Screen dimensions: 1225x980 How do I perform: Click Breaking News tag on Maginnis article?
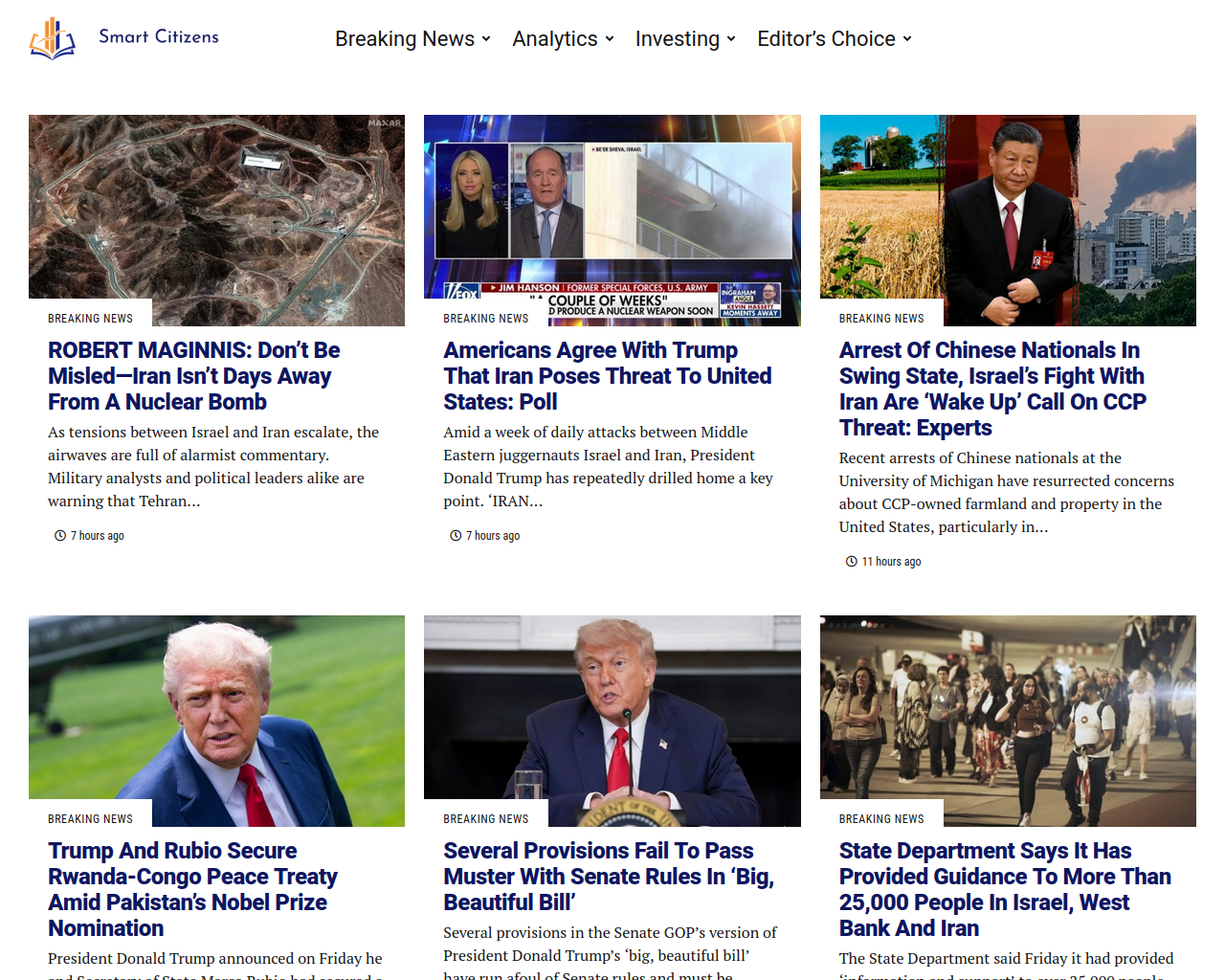(90, 319)
